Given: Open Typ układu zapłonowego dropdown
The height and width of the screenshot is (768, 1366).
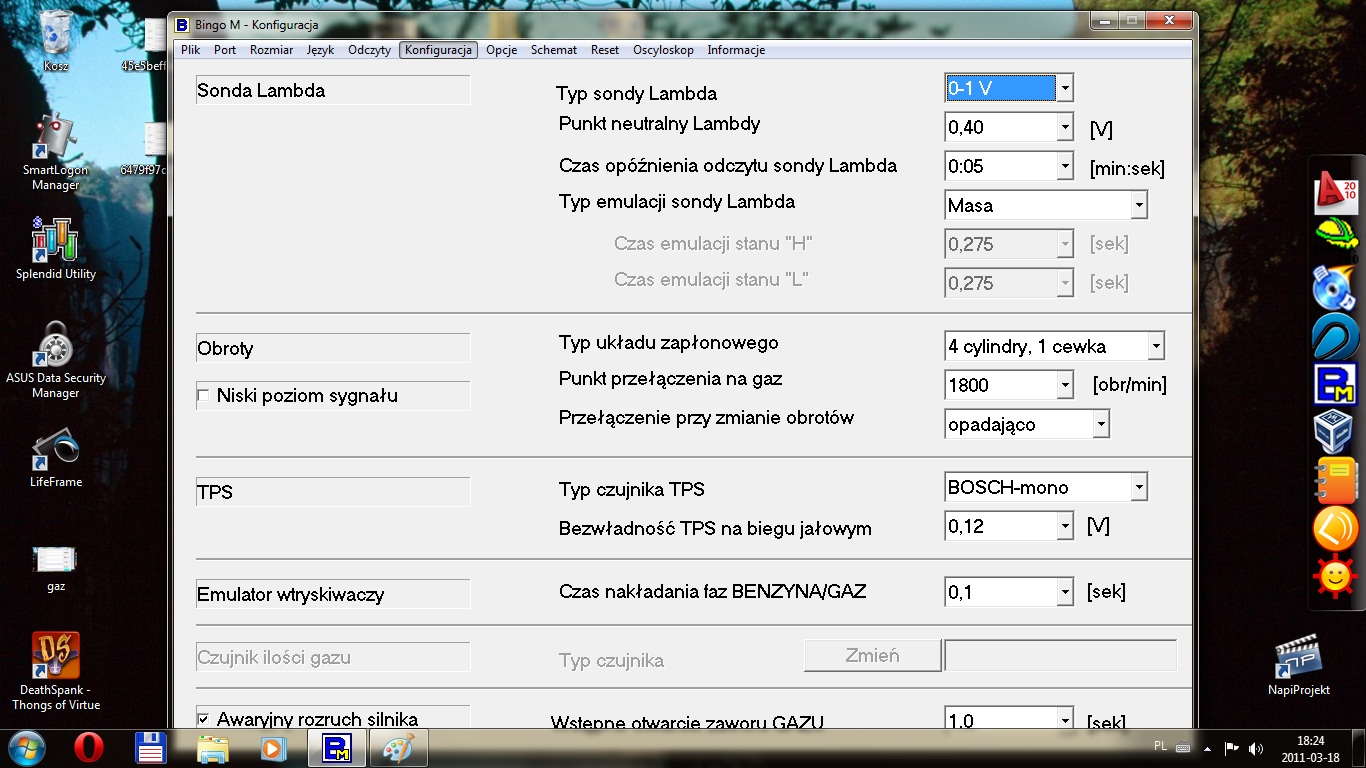Looking at the screenshot, I should (1155, 347).
